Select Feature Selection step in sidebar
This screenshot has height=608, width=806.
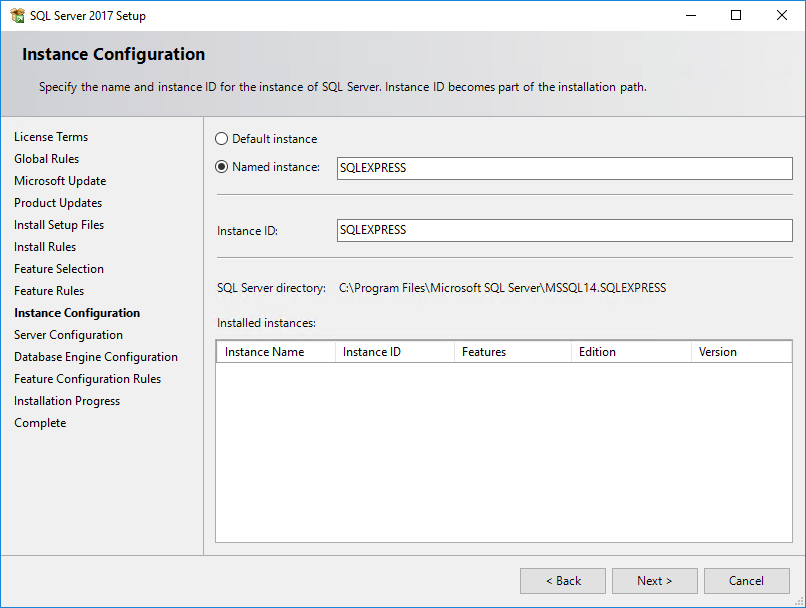click(x=59, y=269)
